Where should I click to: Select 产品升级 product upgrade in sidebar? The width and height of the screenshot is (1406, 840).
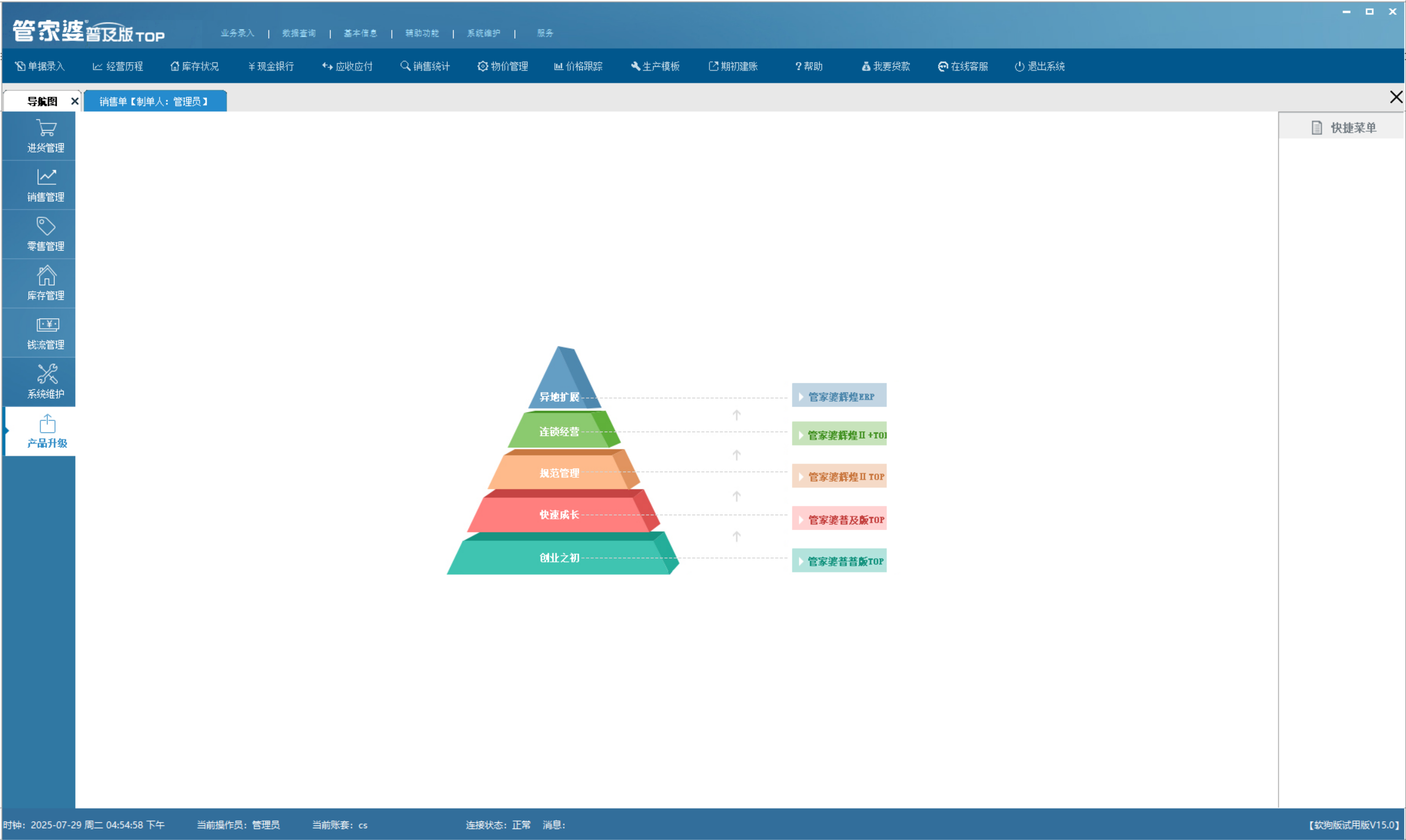coord(40,431)
